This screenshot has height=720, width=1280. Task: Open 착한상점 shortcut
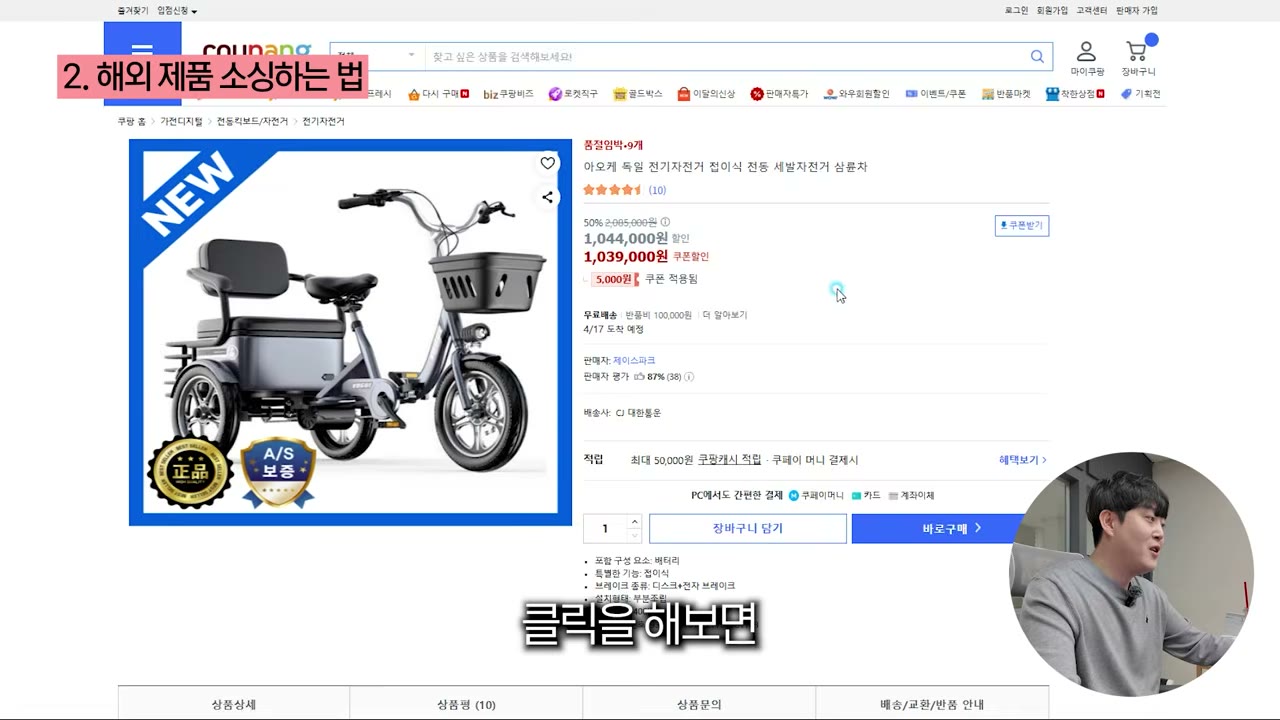click(x=1075, y=94)
